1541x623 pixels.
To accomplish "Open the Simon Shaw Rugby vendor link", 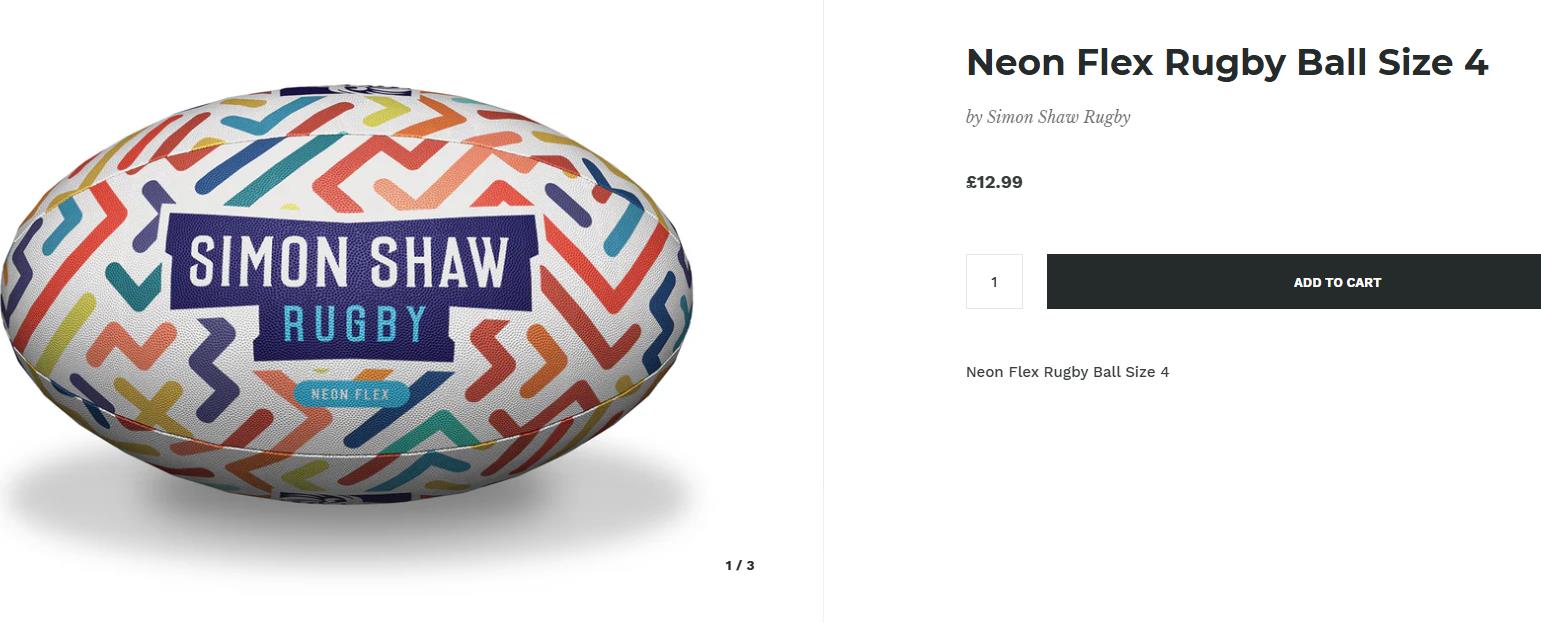I will point(1058,117).
